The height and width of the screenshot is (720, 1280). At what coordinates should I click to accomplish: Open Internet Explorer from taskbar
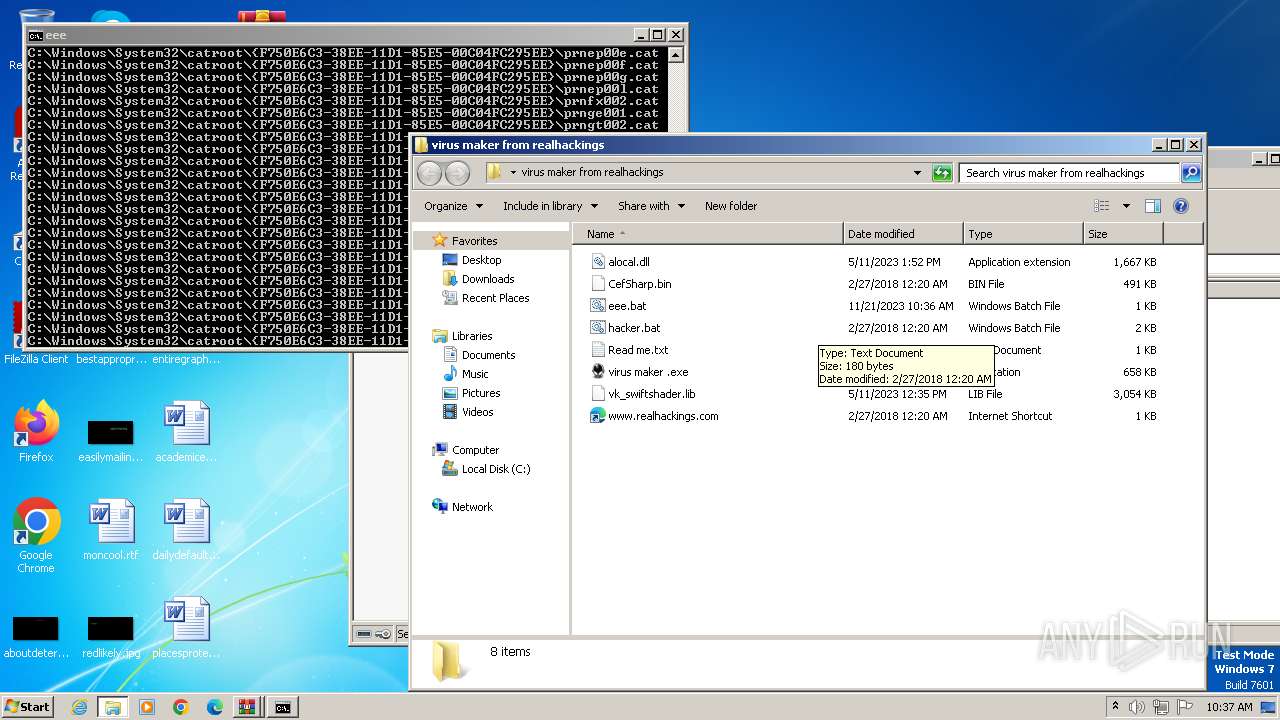click(80, 707)
